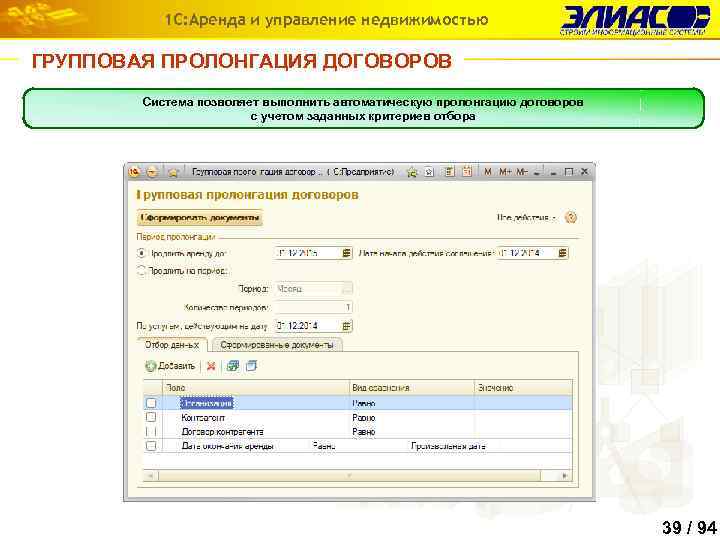Click into agreement start date field
The image size is (720, 540).
click(x=528, y=253)
